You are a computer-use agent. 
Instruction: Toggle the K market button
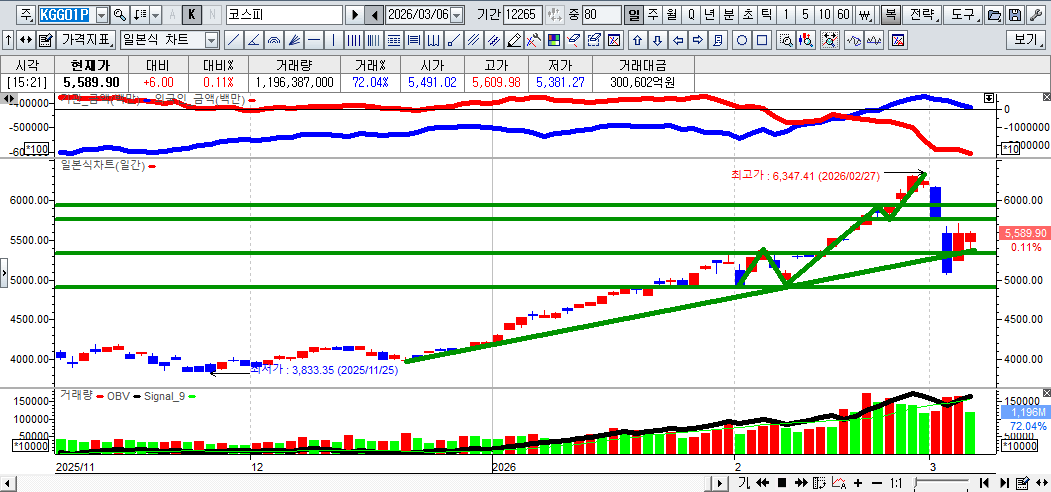click(x=190, y=15)
